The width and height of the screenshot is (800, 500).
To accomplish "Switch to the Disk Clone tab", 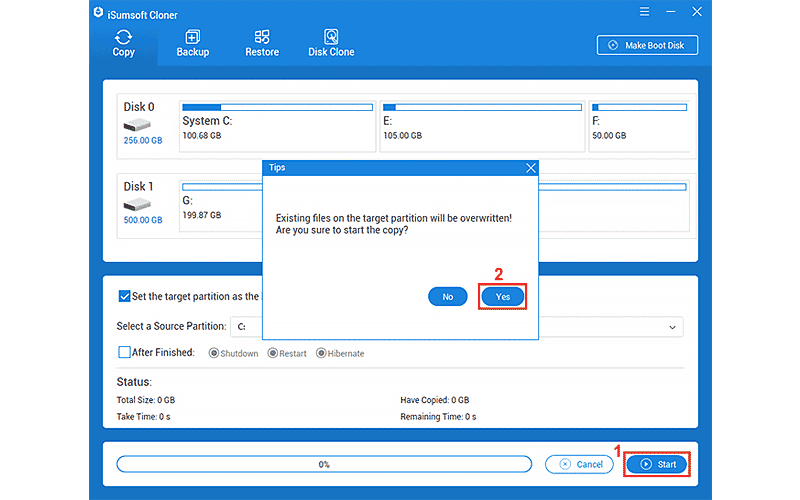I will click(331, 43).
